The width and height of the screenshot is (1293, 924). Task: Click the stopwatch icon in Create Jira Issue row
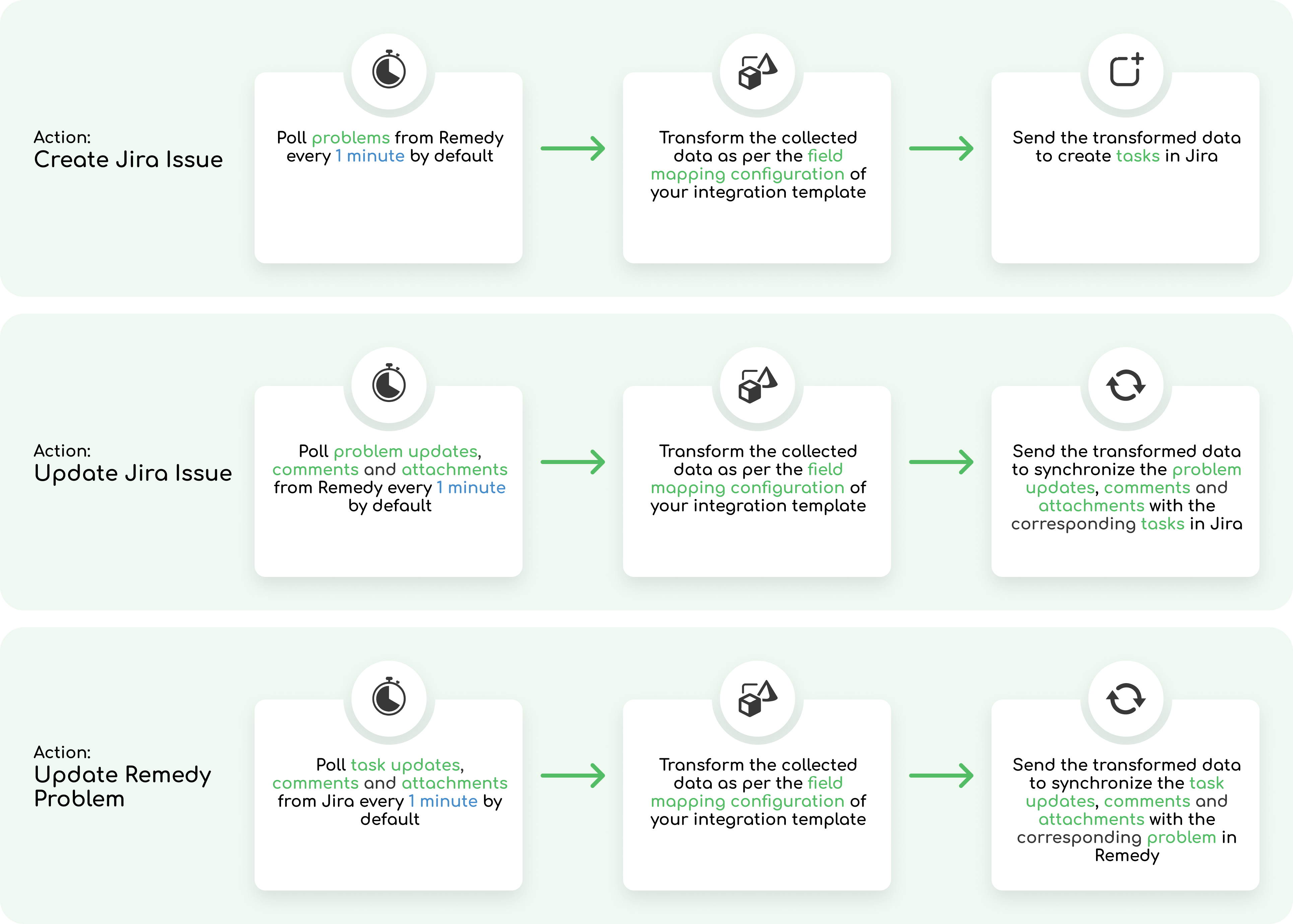coord(389,71)
